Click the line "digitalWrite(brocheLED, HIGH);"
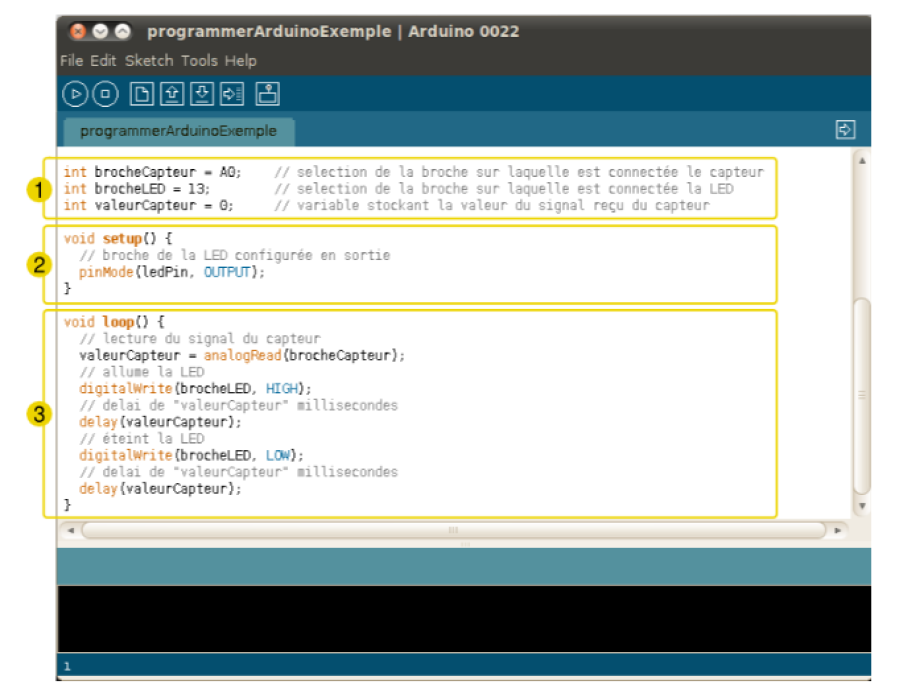This screenshot has width=899, height=693. pyautogui.click(x=196, y=389)
